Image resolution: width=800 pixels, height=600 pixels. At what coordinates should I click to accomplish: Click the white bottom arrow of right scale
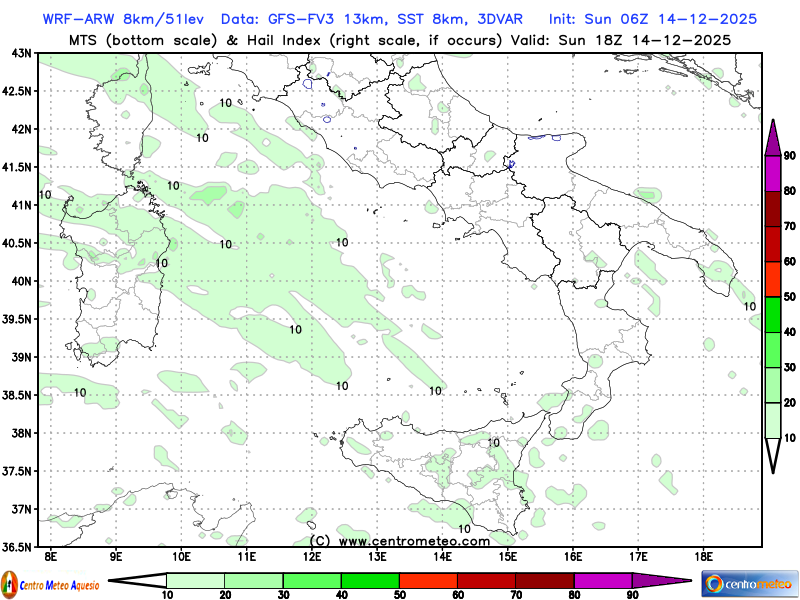point(773,455)
